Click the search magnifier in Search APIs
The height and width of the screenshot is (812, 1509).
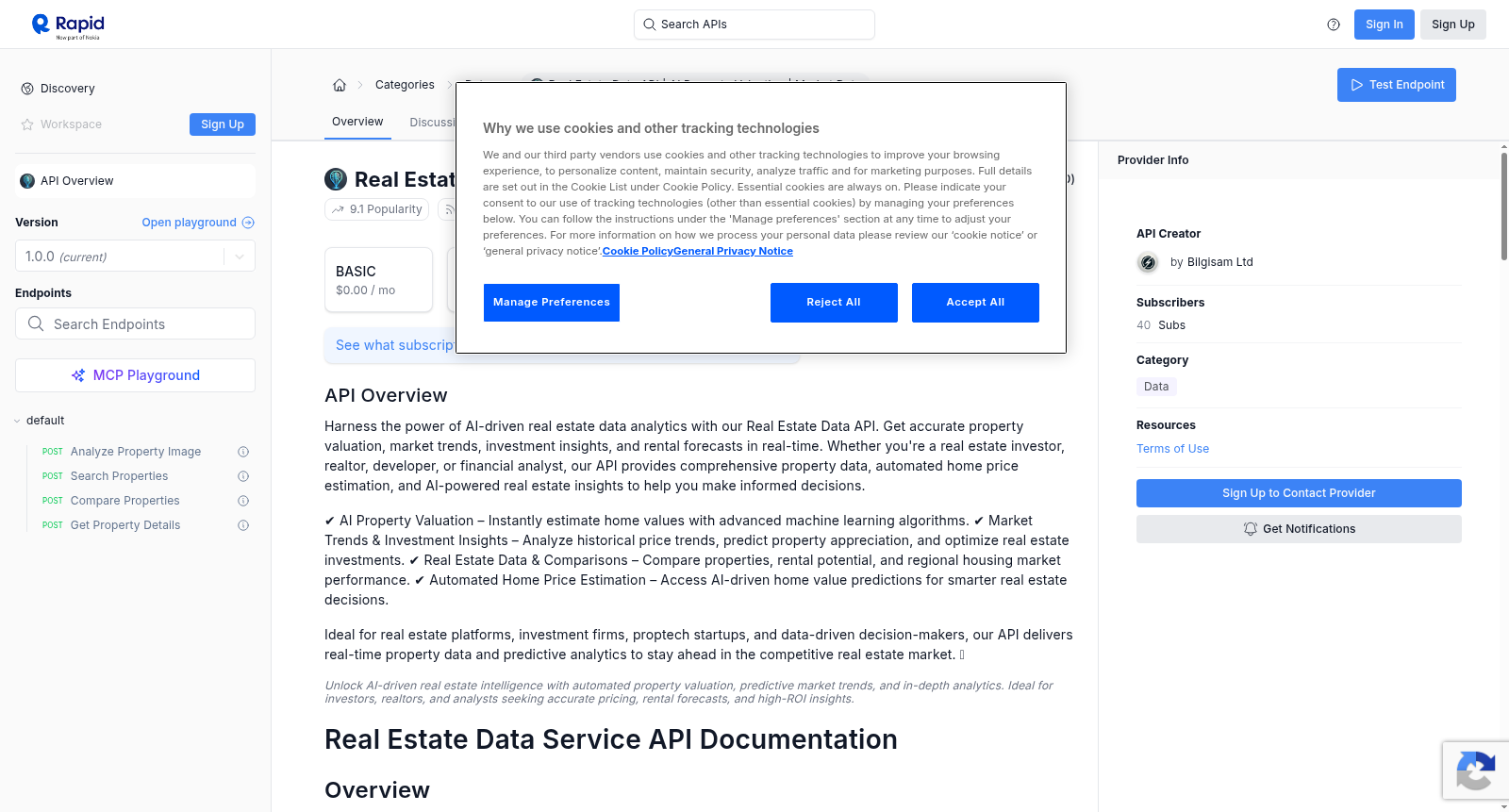[x=649, y=25]
